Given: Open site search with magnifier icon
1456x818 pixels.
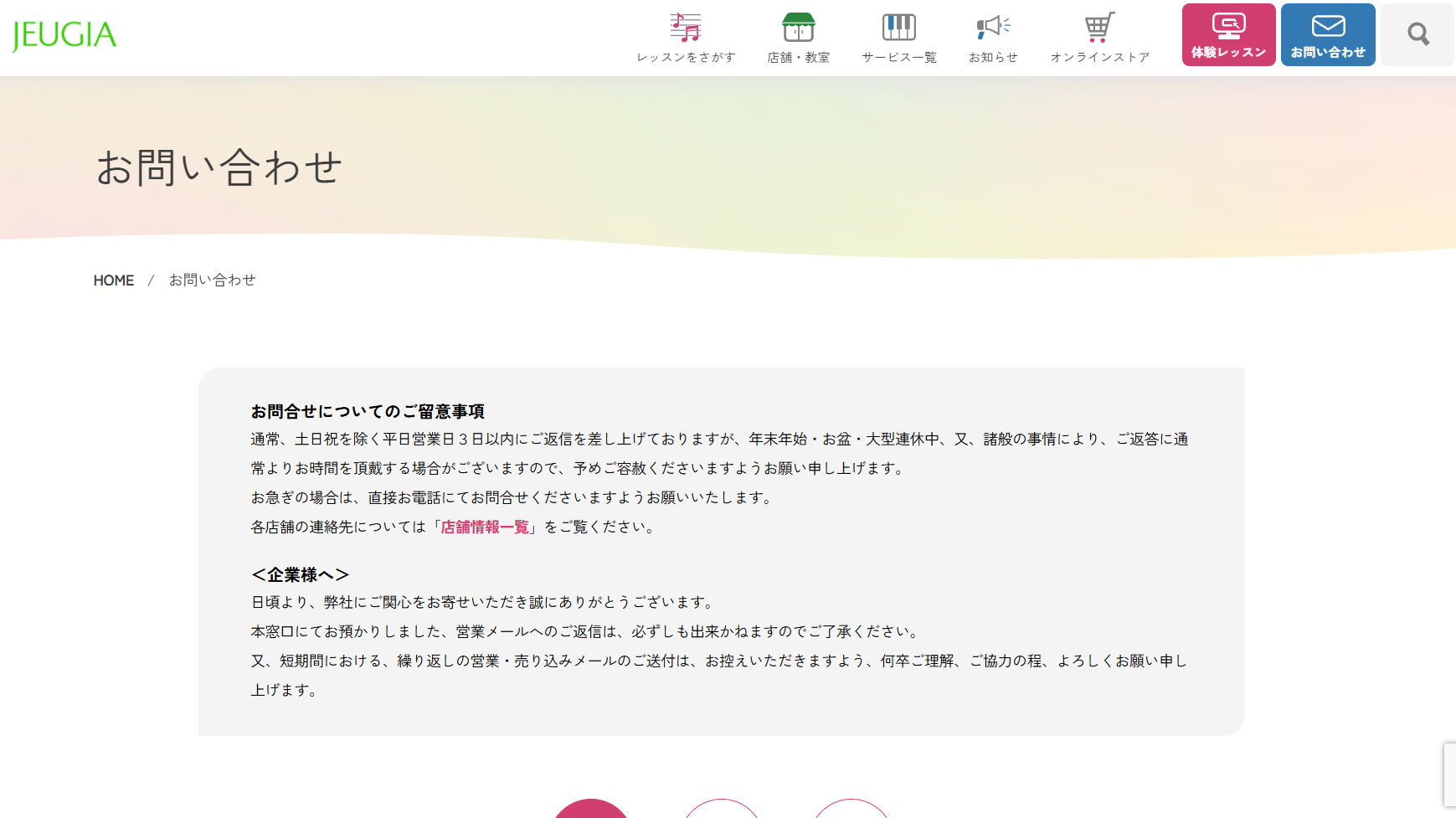Looking at the screenshot, I should [1418, 34].
